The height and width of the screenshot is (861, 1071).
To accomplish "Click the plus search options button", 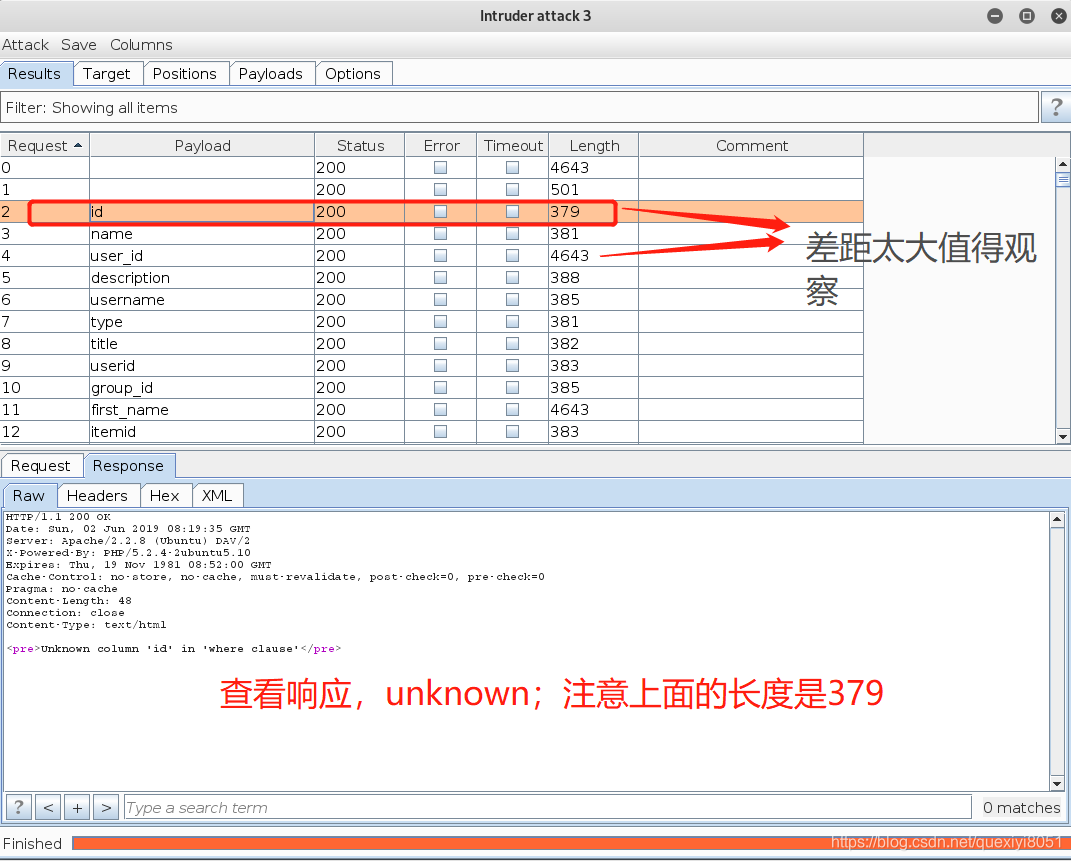I will (x=77, y=807).
